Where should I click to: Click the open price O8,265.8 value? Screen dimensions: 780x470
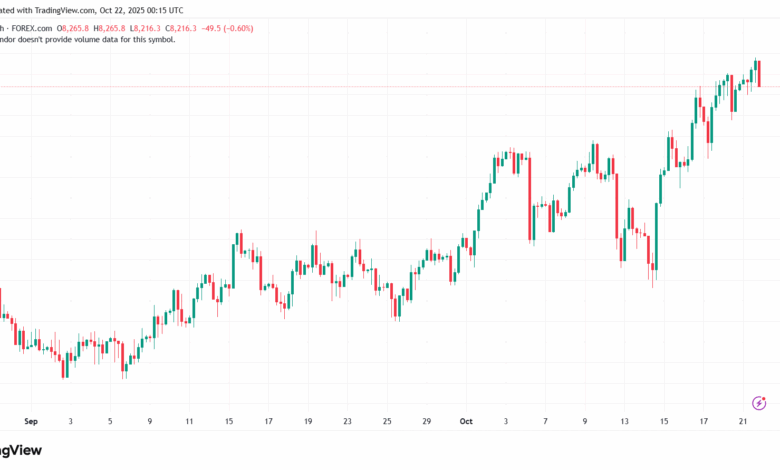(x=73, y=28)
